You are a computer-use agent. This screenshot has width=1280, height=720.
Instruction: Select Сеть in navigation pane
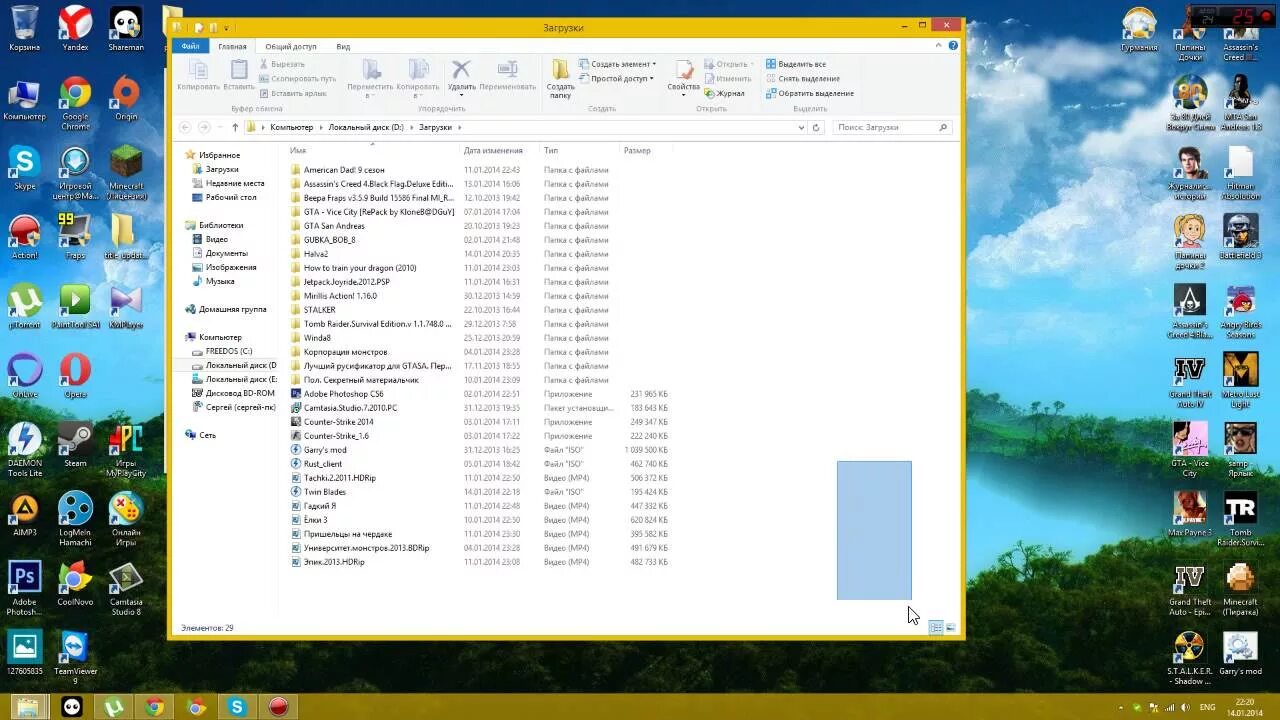click(x=207, y=435)
